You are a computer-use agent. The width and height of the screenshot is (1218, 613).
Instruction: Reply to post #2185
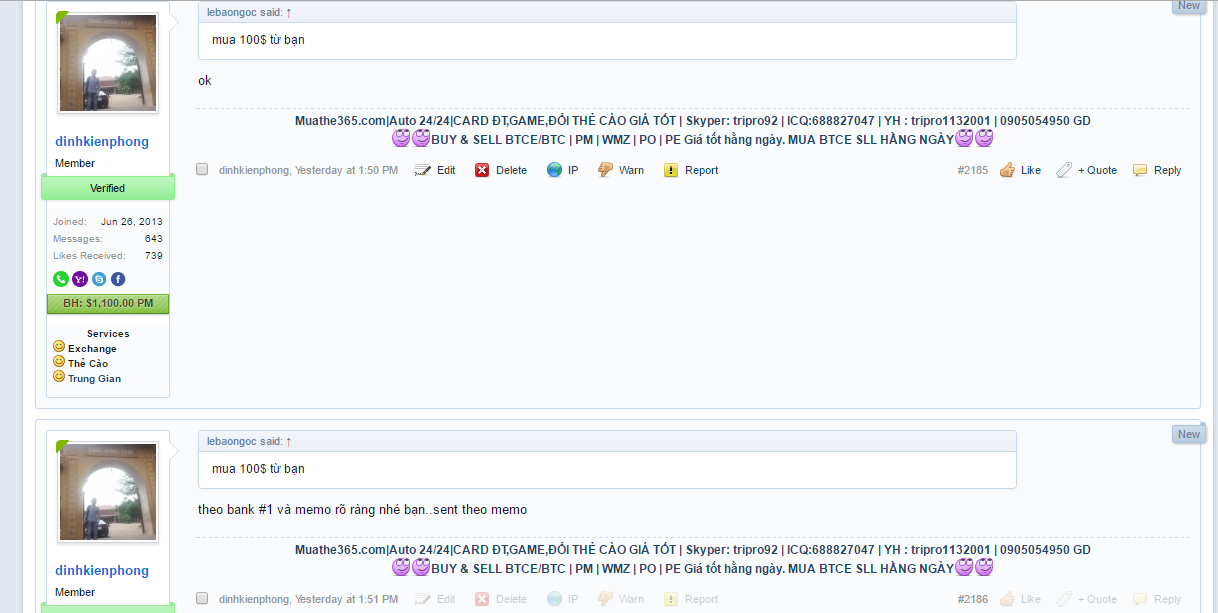click(1157, 170)
